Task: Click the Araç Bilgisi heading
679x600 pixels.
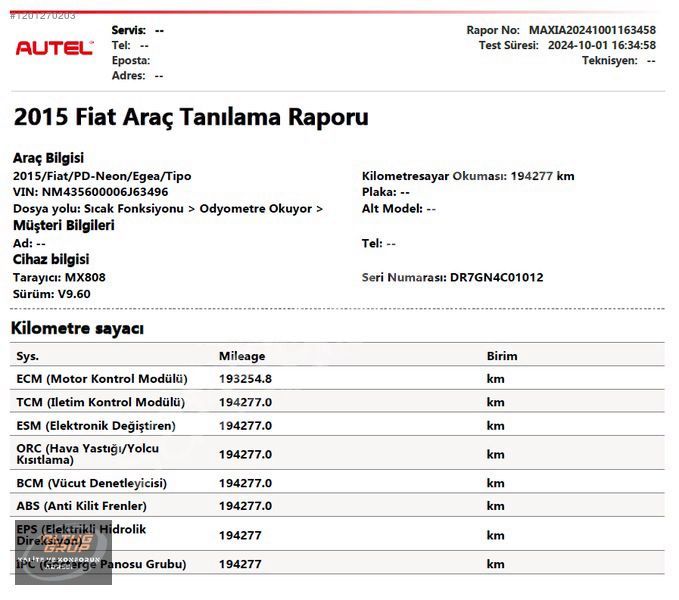Action: coord(48,158)
